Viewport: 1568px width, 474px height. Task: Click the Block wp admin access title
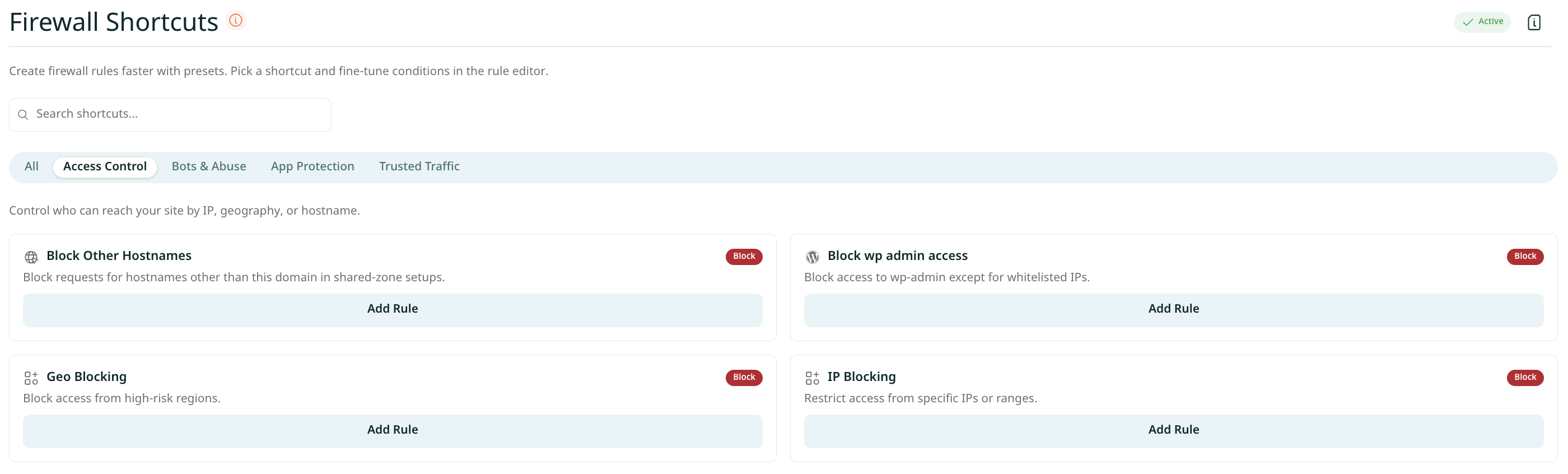[x=897, y=256]
